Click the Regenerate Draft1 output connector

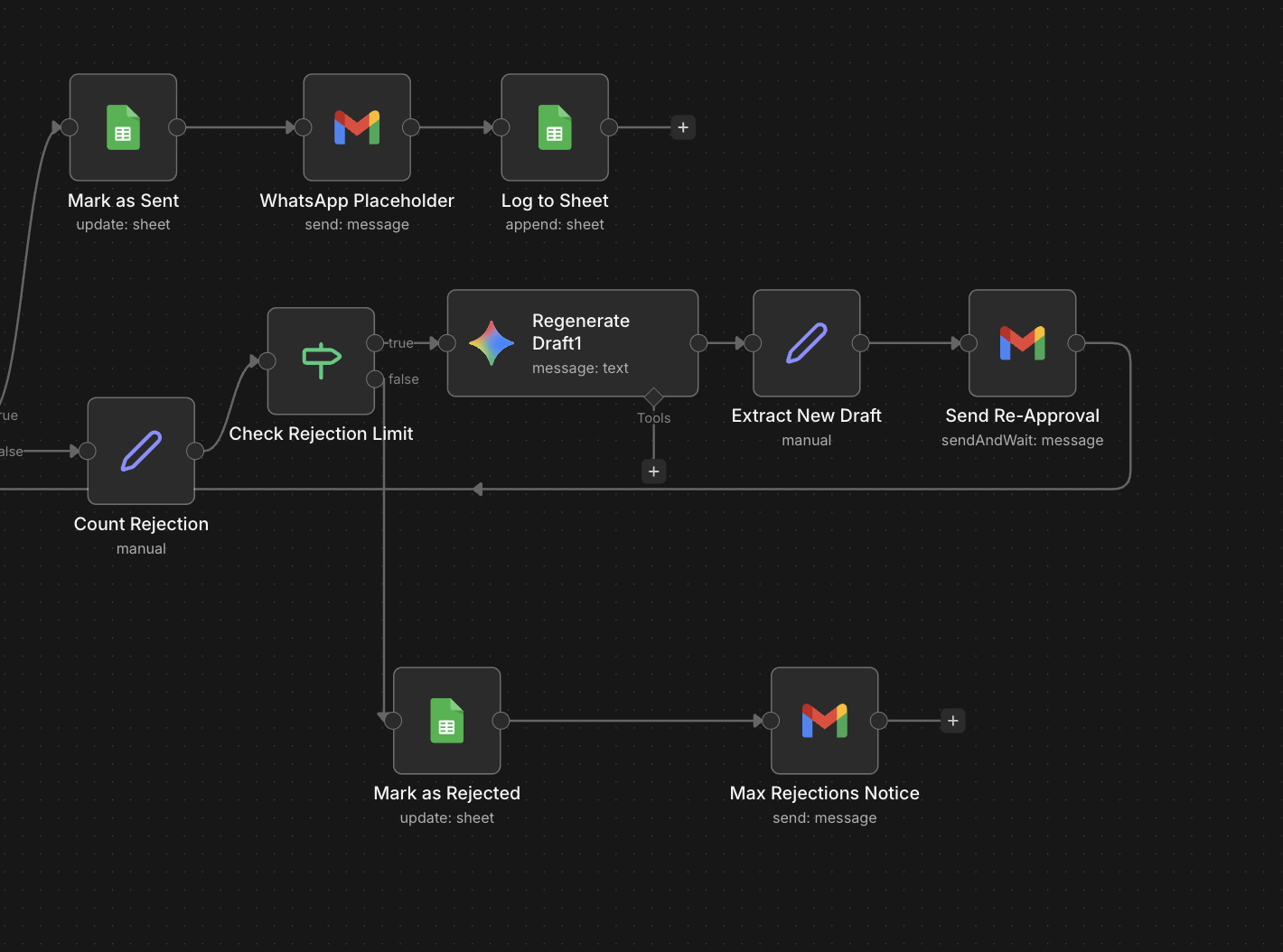pos(698,343)
